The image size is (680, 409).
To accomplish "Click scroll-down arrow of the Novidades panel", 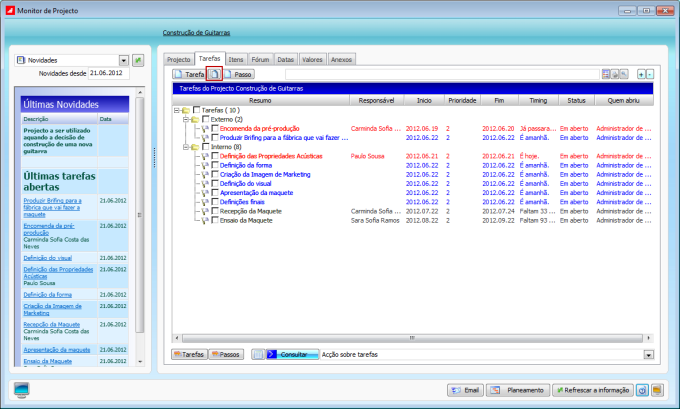I will click(x=140, y=361).
